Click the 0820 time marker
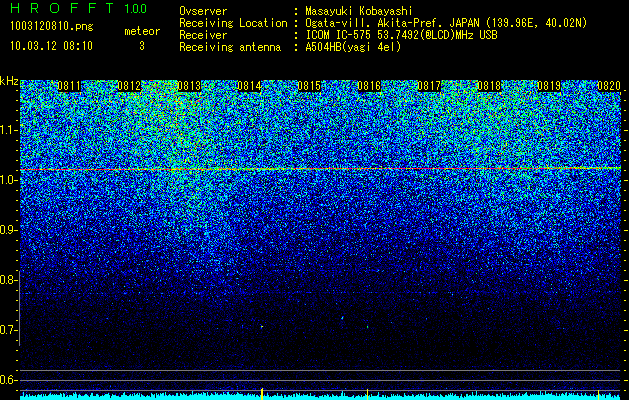The image size is (629, 400). click(609, 86)
